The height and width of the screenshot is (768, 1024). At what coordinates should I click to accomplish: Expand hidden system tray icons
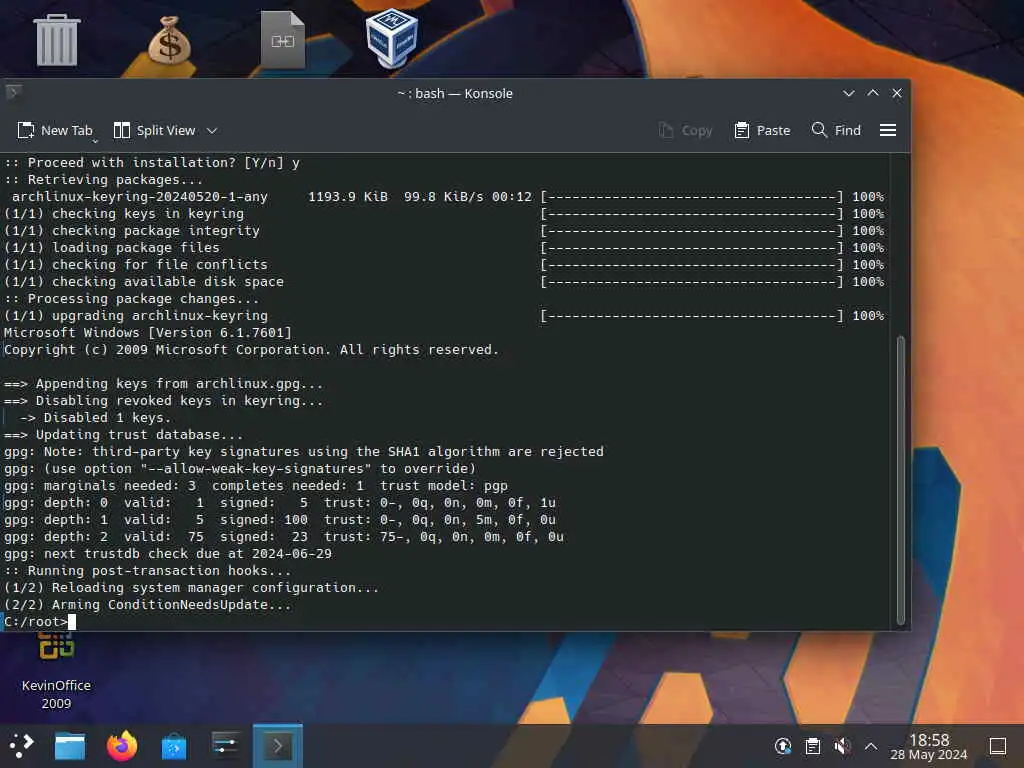pyautogui.click(x=871, y=746)
